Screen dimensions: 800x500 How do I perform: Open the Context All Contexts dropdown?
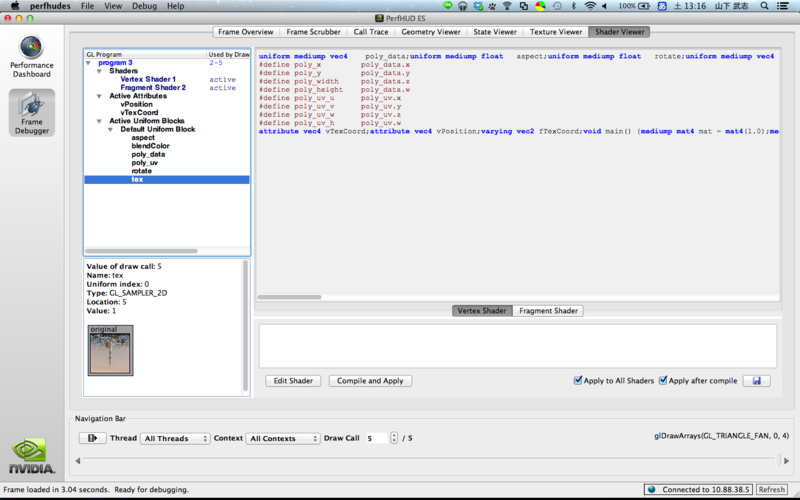tap(283, 438)
